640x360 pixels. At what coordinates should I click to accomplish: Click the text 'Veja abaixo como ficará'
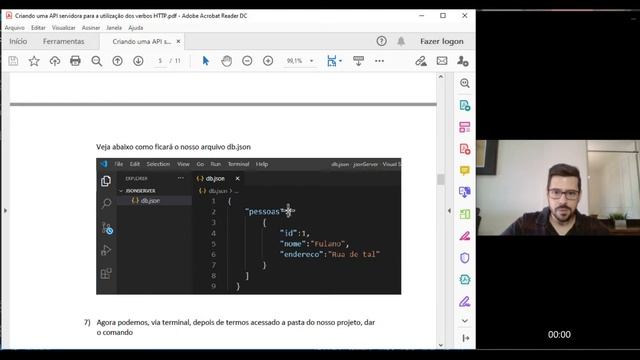point(134,147)
